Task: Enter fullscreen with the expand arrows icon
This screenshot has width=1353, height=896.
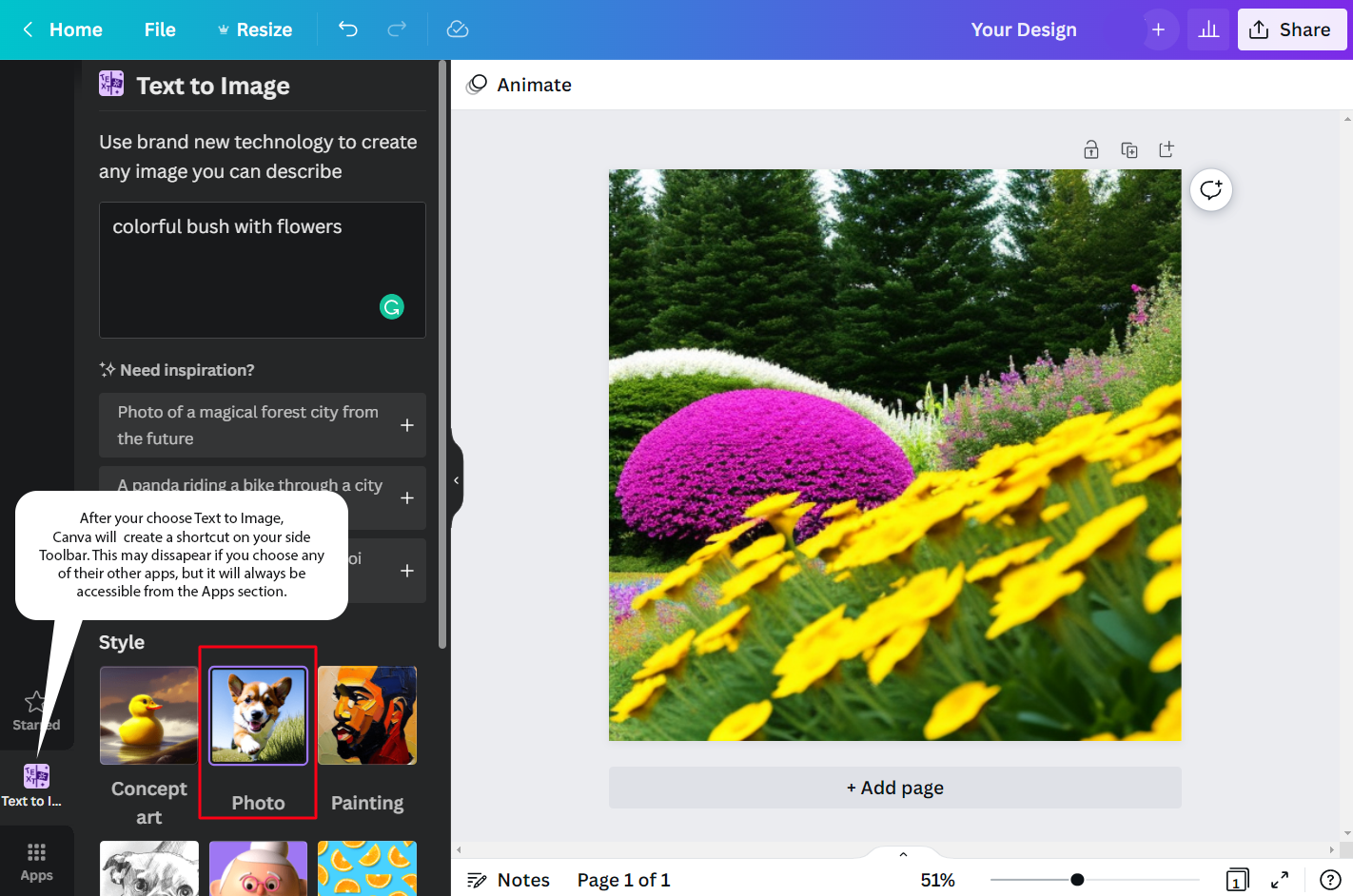Action: click(x=1280, y=880)
